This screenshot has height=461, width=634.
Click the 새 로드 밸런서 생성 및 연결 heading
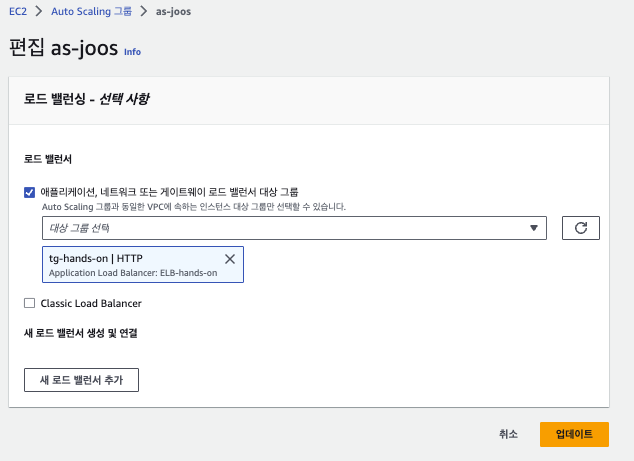click(81, 333)
